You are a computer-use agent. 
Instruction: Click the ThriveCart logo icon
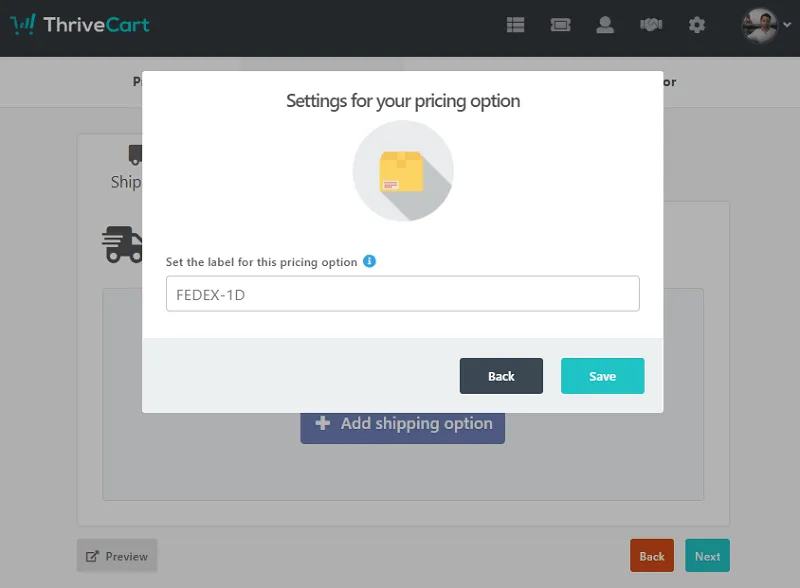coord(22,23)
